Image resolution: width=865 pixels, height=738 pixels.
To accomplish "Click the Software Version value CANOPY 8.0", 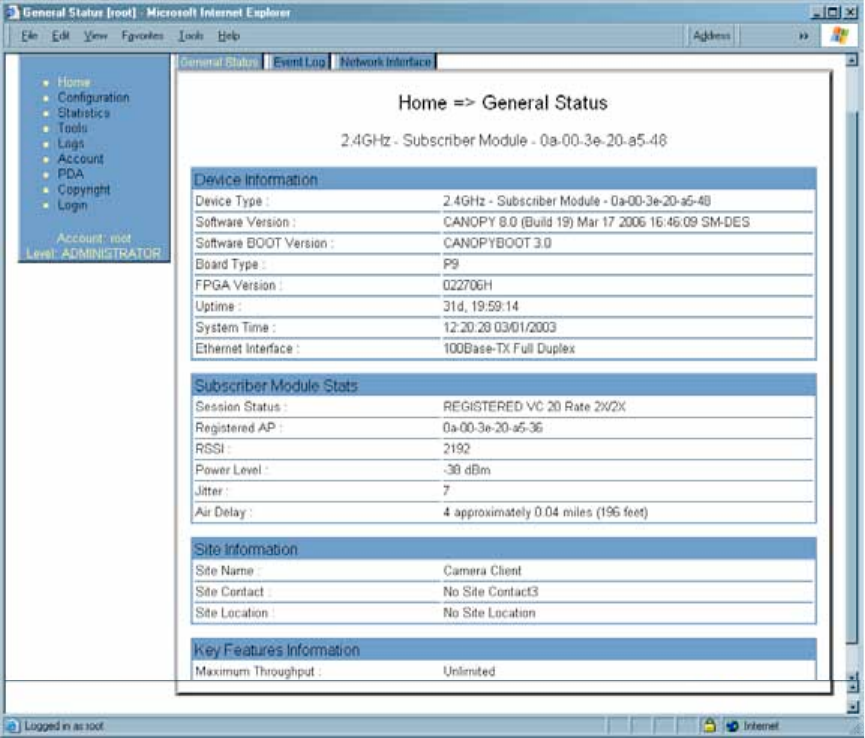I will 596,222.
